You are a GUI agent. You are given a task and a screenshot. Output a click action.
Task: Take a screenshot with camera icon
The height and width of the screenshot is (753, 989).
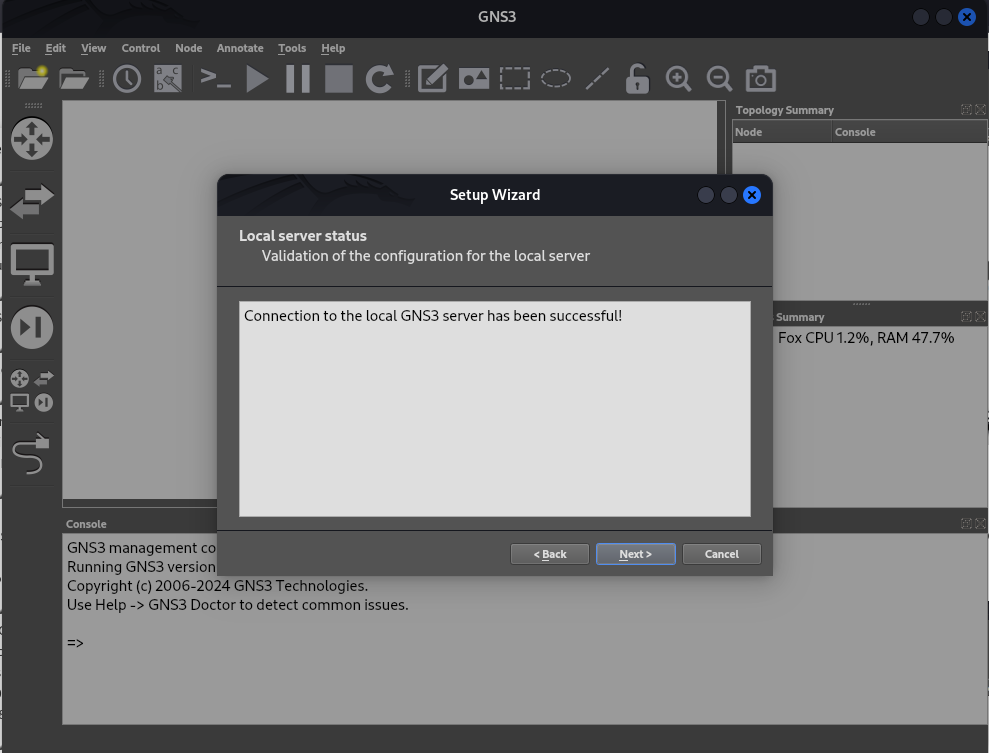[x=761, y=79]
